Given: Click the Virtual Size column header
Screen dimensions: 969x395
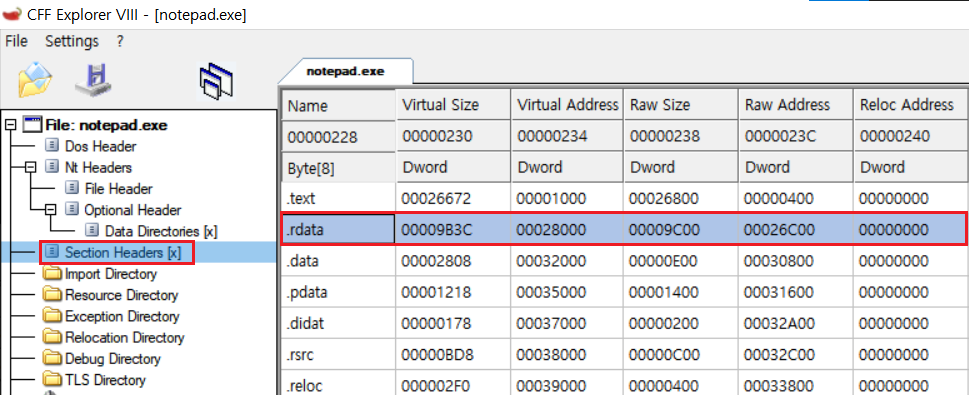Looking at the screenshot, I should pos(453,104).
